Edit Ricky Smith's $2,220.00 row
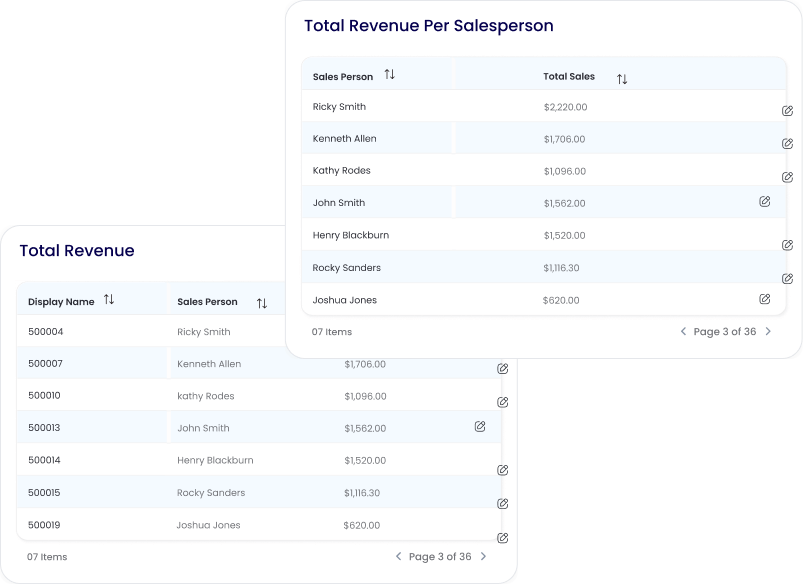 [x=787, y=111]
